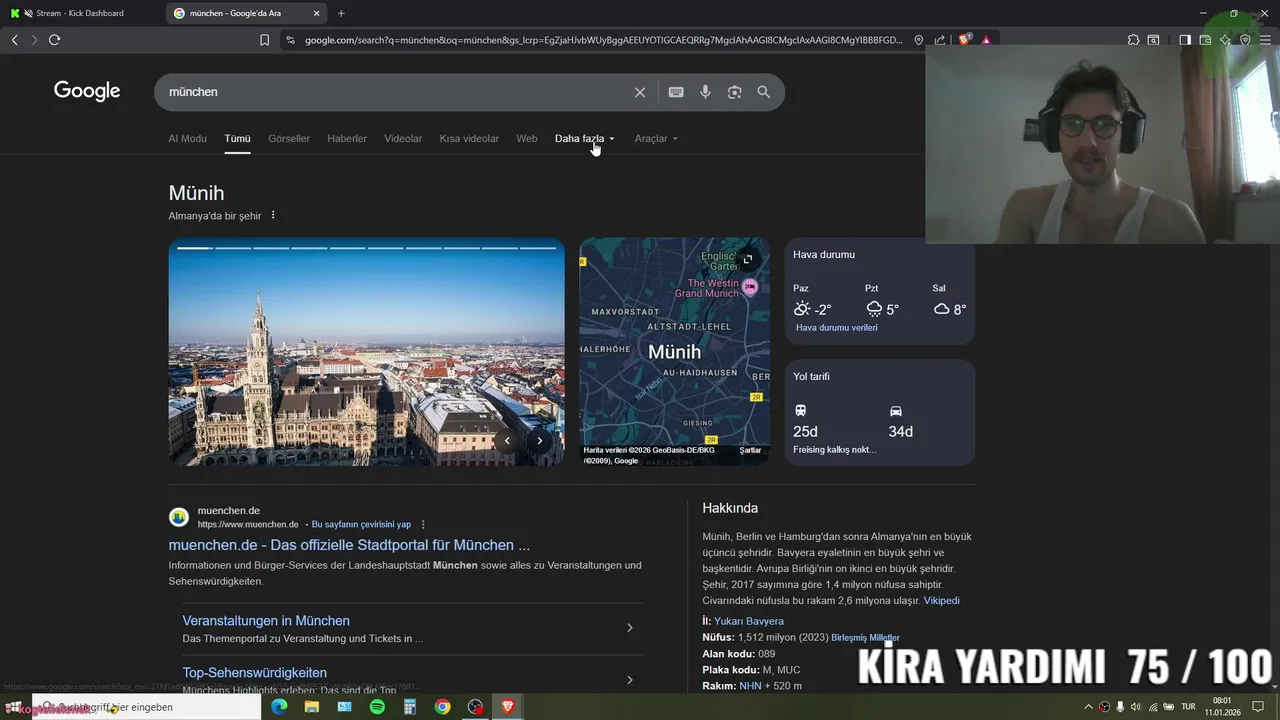This screenshot has width=1280, height=720.
Task: Open the Haberler tab
Action: 347,139
